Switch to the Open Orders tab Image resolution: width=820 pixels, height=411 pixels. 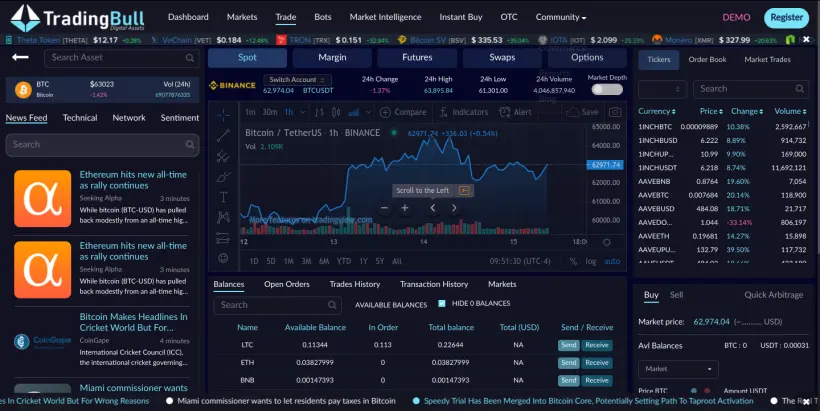click(287, 284)
